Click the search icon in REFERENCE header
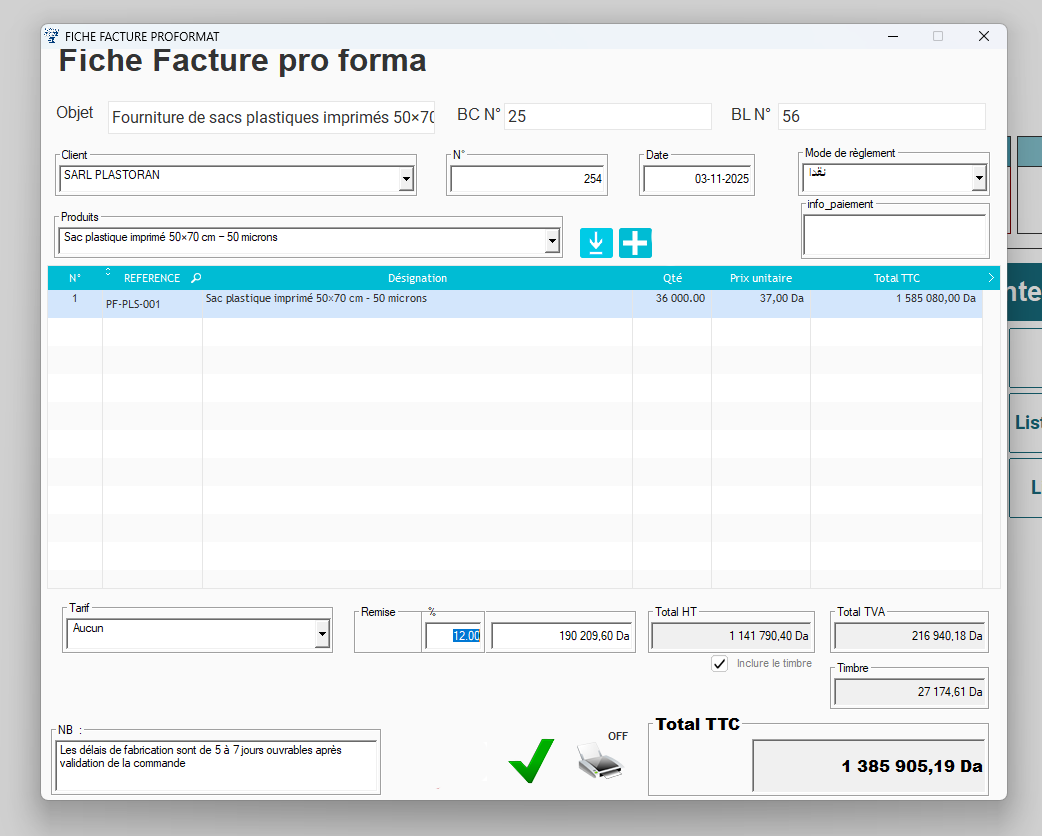This screenshot has height=836, width=1042. [x=196, y=279]
